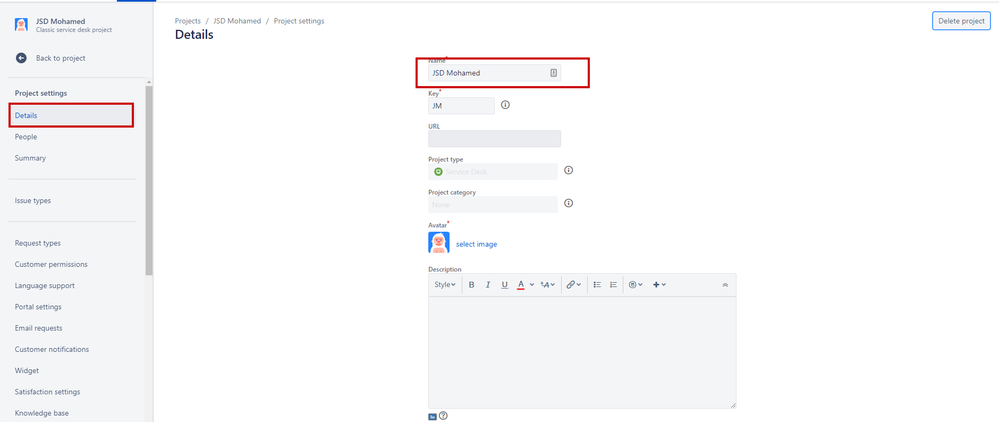Open the emoticon/icons dropdown
This screenshot has width=999, height=422.
(x=636, y=285)
